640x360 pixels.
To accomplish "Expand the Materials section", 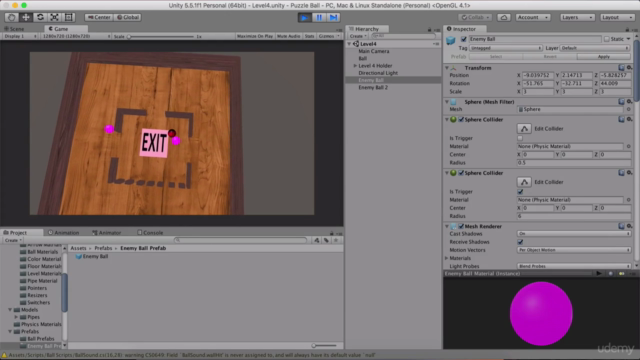I will coord(447,258).
